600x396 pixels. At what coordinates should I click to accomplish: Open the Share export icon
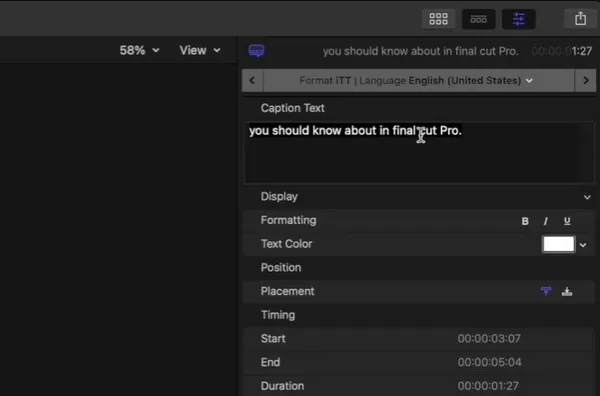(x=580, y=18)
